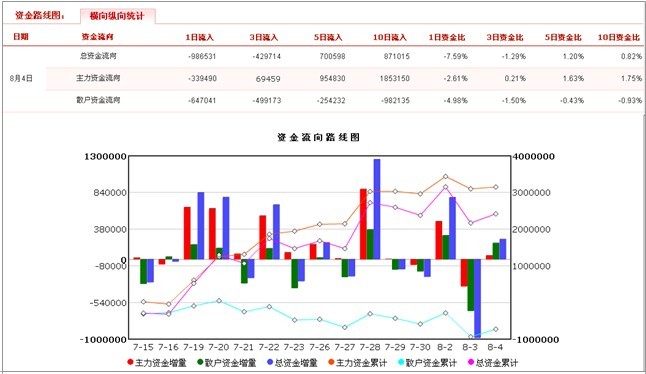
Task: Click the value -254232
Action: [331, 101]
